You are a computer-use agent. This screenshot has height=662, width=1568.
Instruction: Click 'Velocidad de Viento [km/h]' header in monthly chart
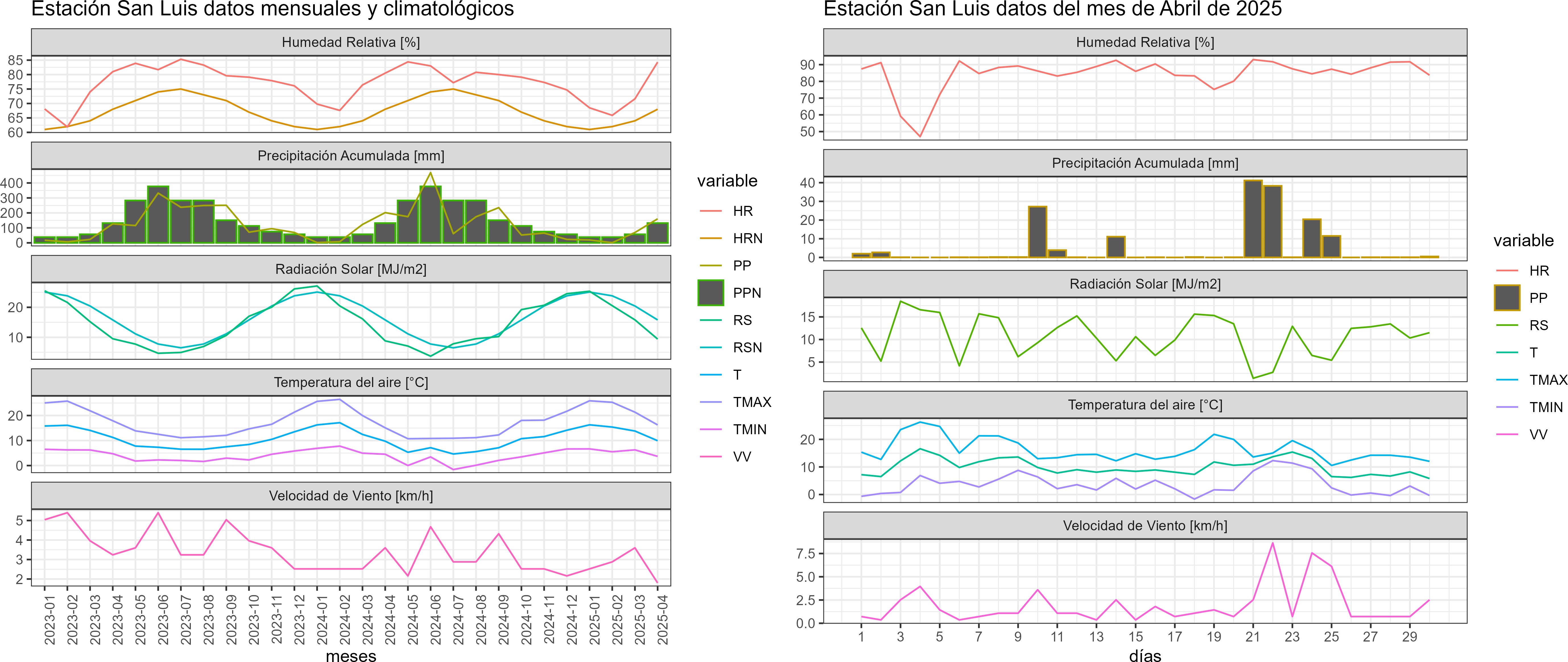point(351,496)
